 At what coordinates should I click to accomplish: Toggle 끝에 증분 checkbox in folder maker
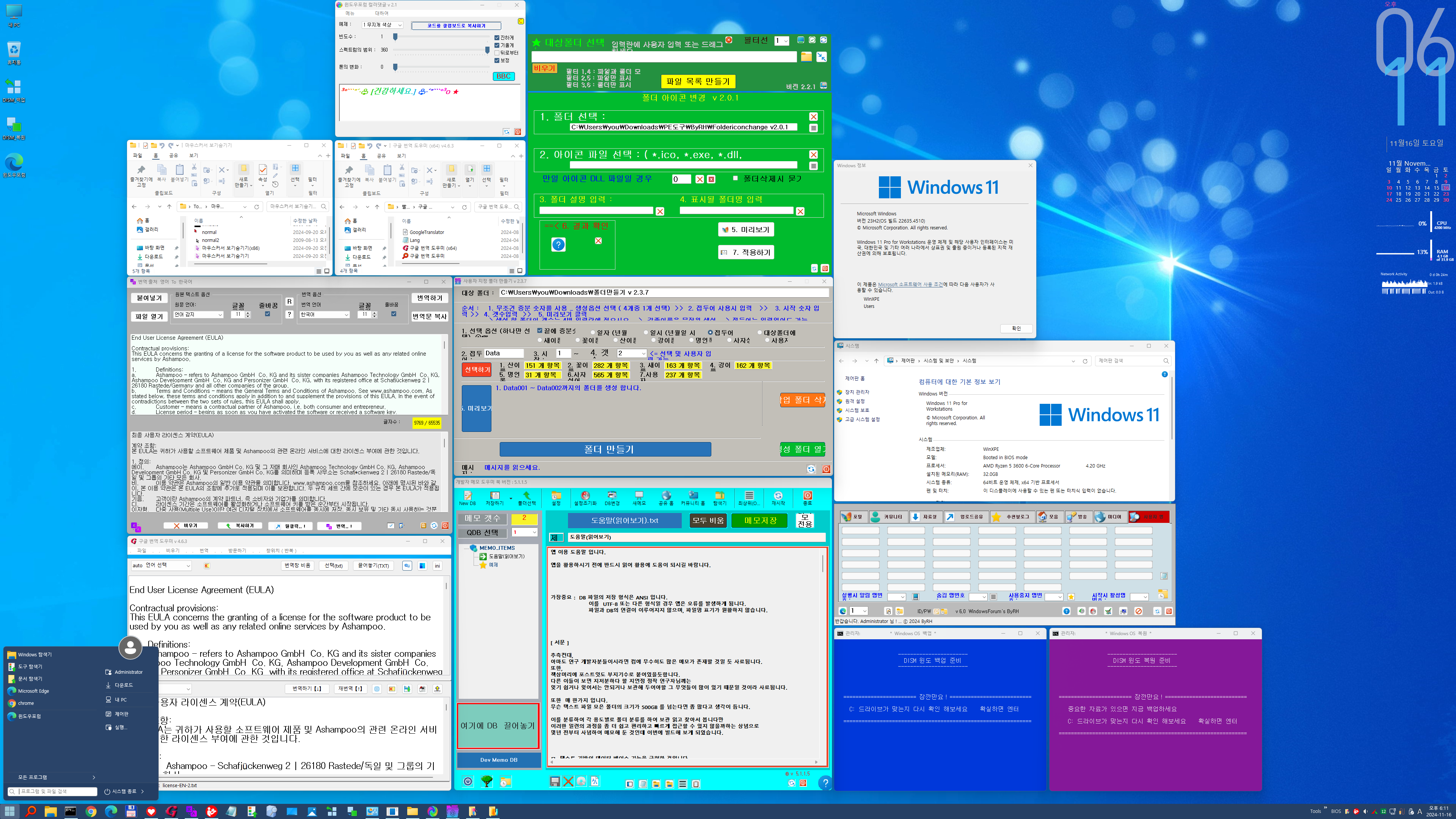point(540,331)
